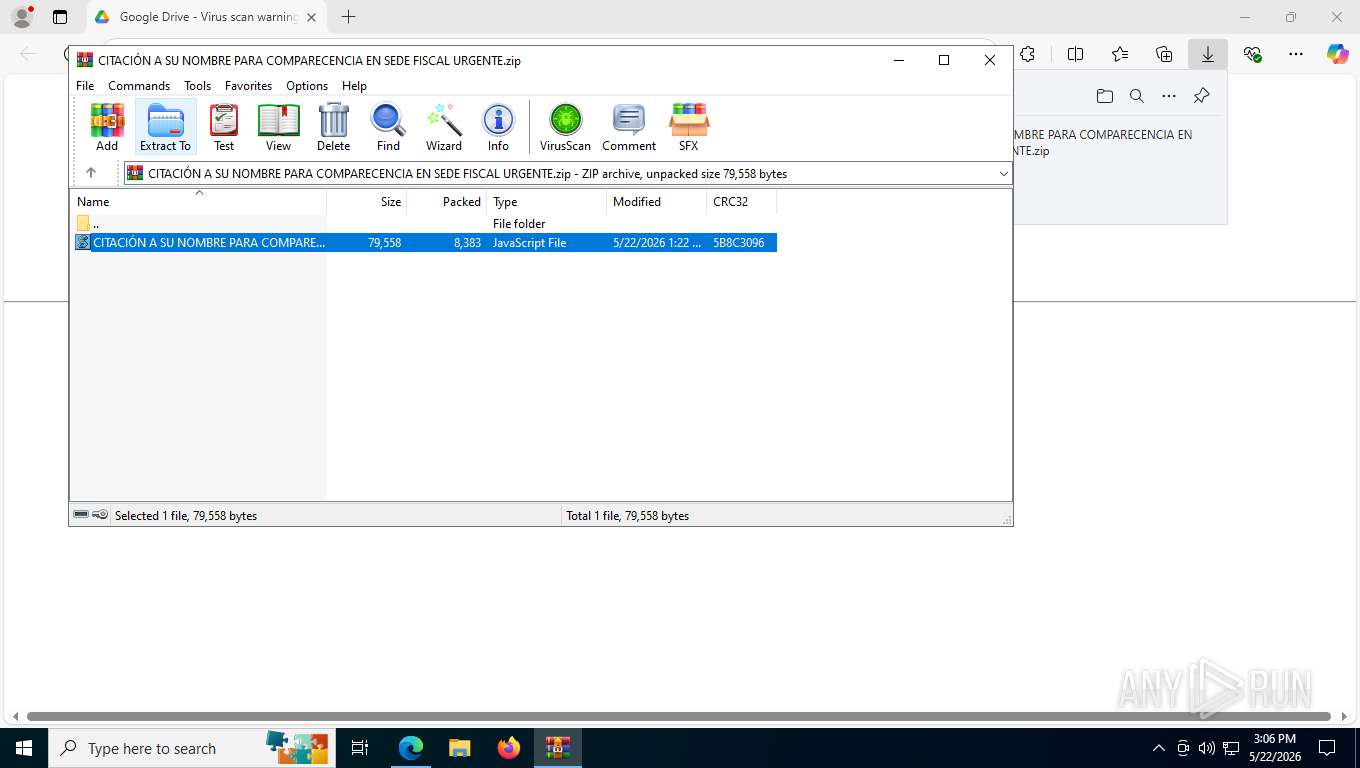Sort by the Name column header
1360x768 pixels.
click(198, 202)
